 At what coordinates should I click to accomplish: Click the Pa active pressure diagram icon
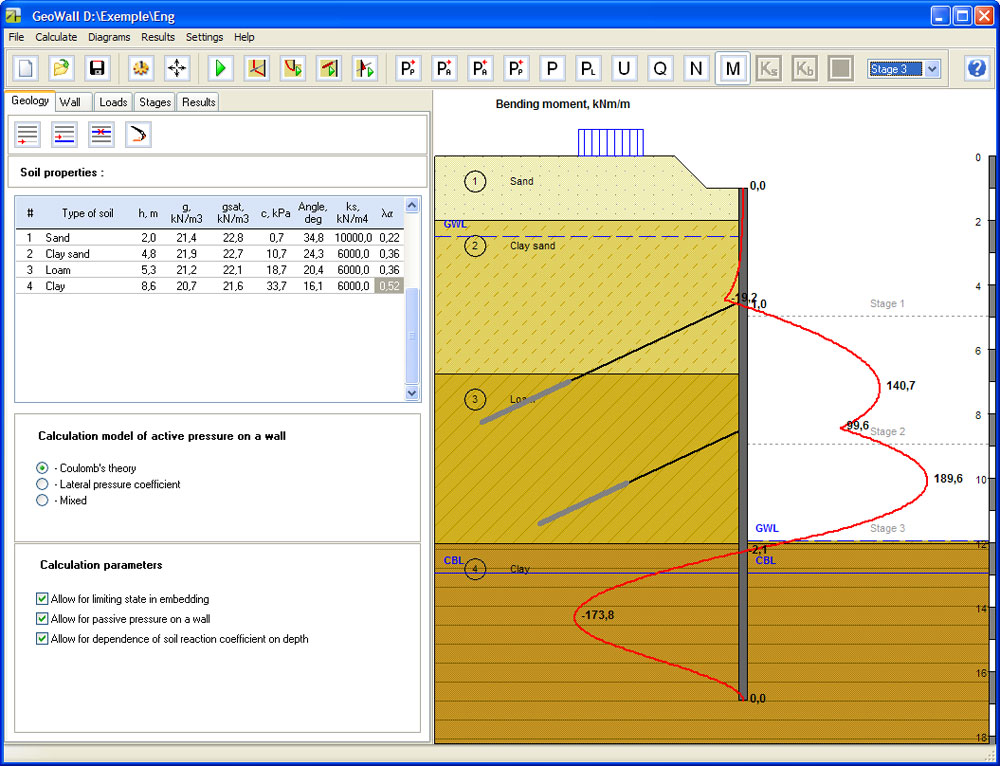pos(444,68)
